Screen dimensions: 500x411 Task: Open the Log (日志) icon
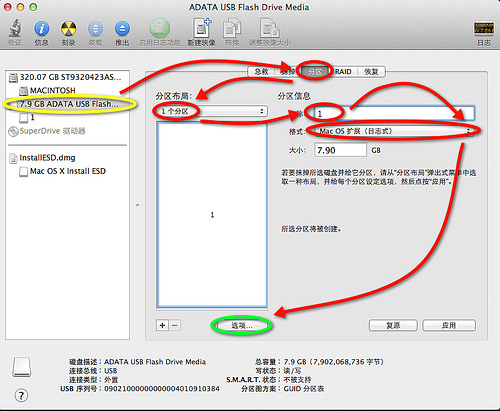click(x=484, y=29)
